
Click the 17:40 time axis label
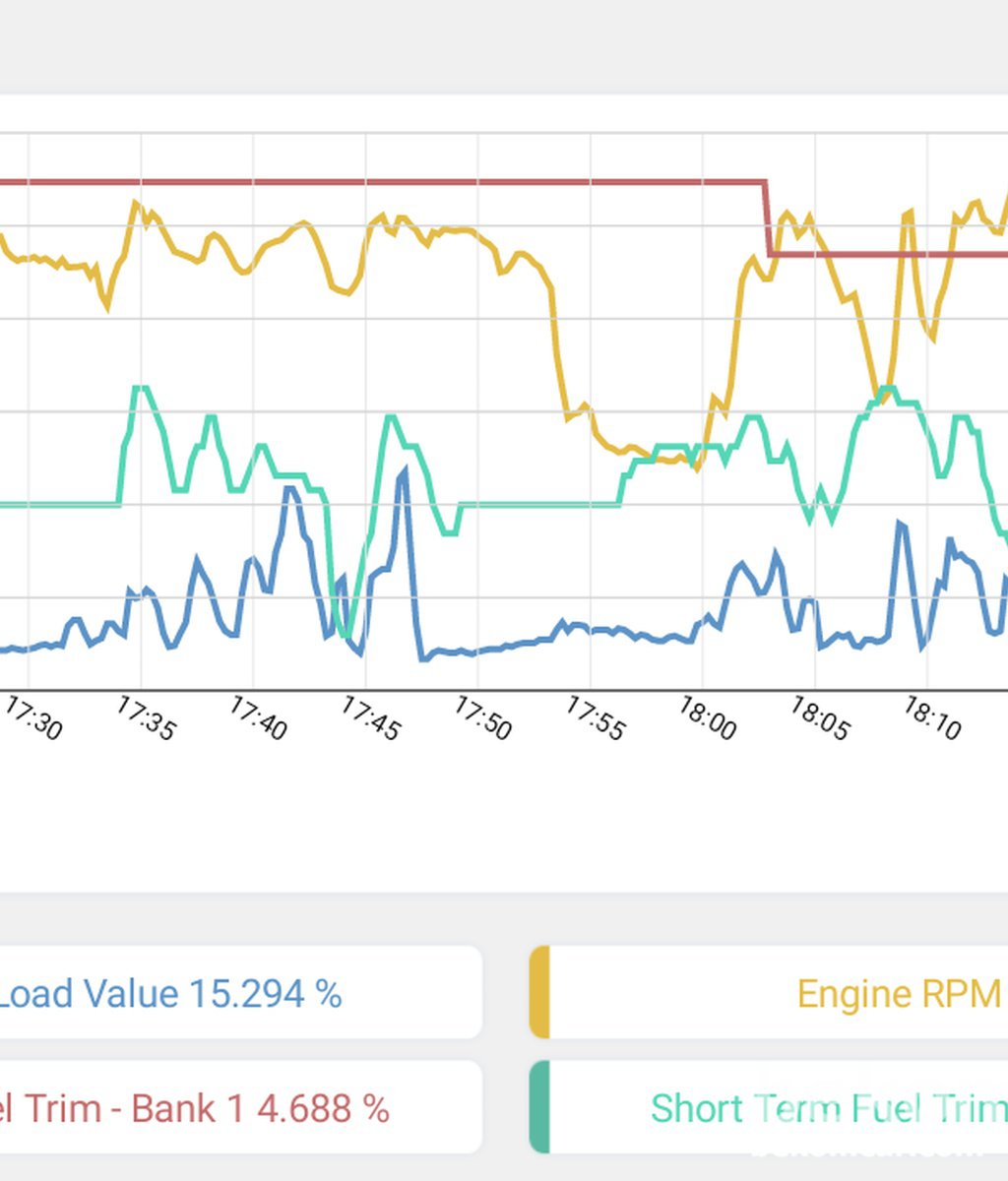click(258, 719)
